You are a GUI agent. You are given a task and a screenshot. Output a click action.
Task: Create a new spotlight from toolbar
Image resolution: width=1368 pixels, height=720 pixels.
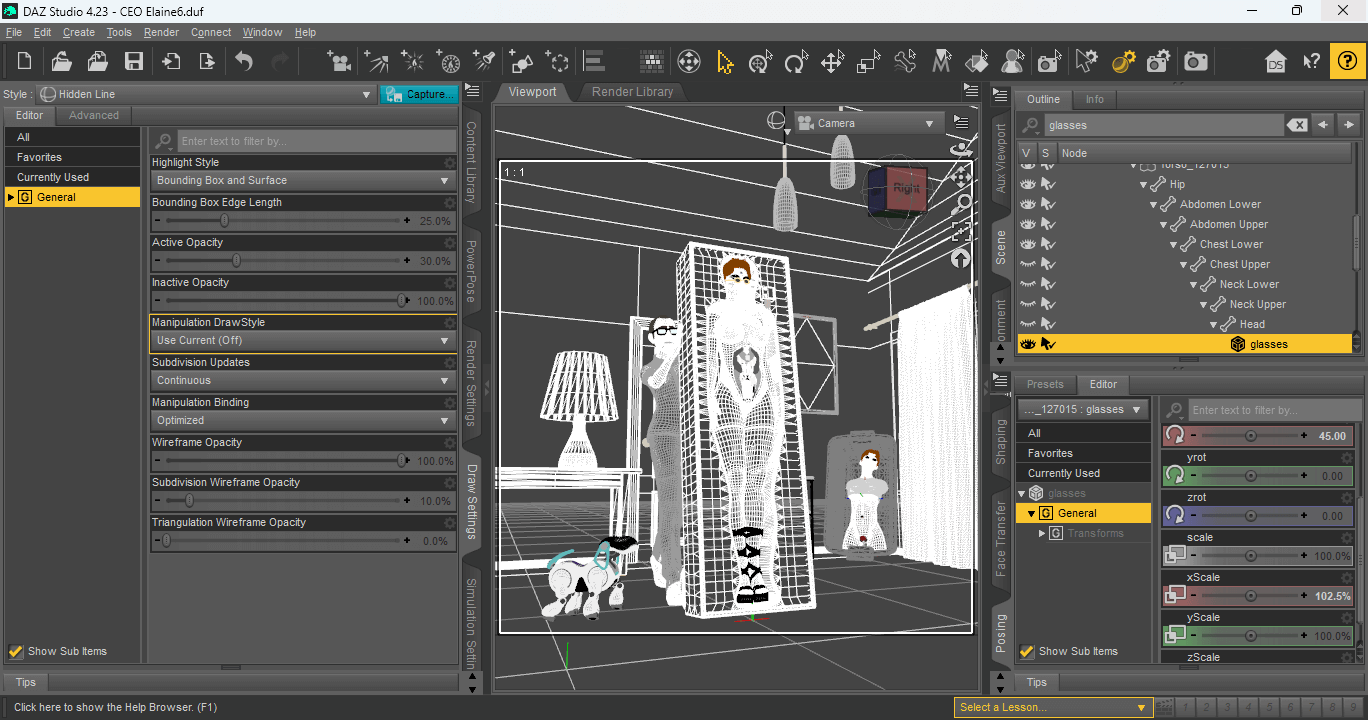coord(484,62)
